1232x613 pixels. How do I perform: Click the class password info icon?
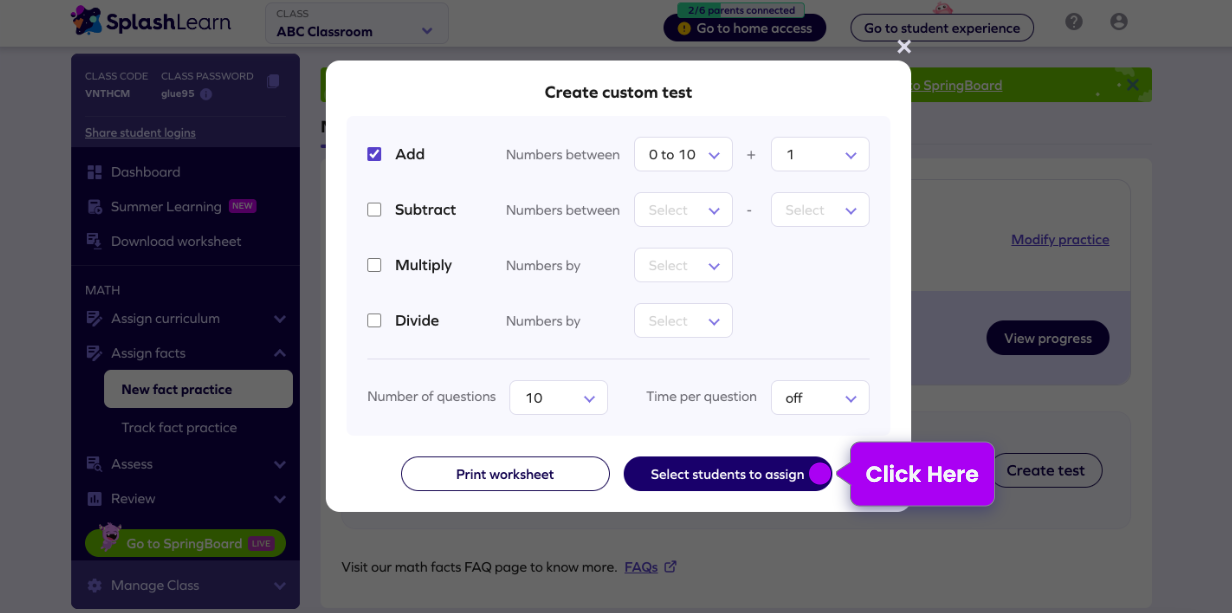coord(206,94)
